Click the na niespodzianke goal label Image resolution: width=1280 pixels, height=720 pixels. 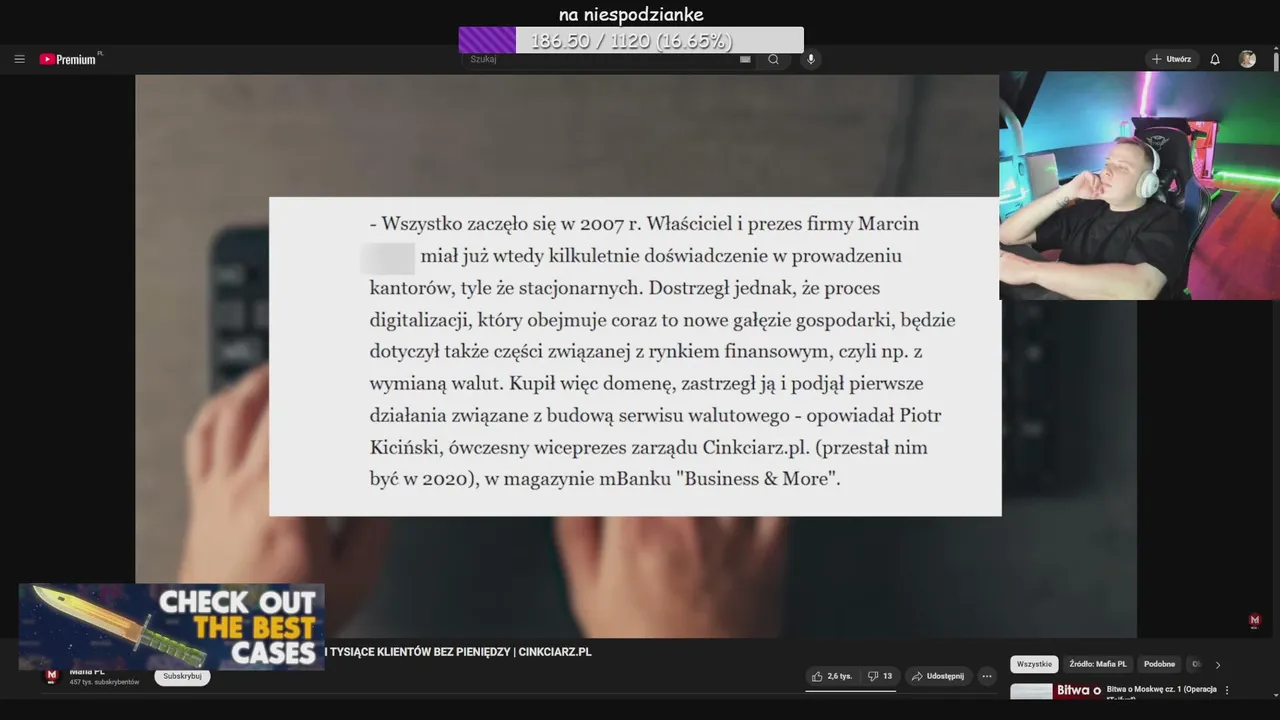coord(631,14)
